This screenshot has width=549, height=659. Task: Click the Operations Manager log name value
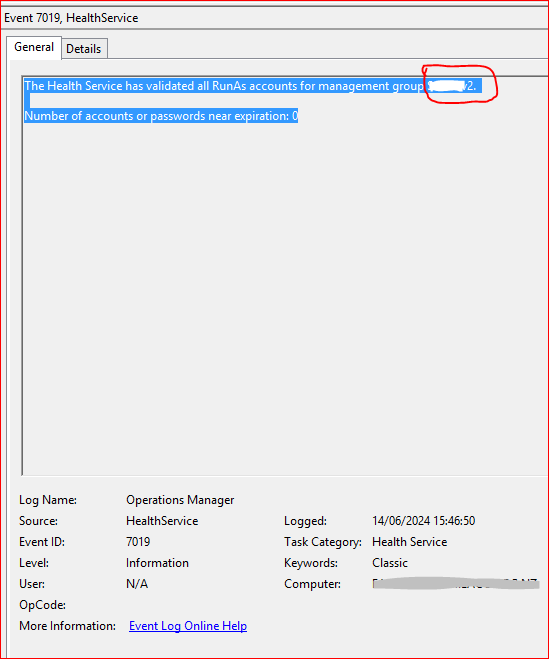click(180, 500)
